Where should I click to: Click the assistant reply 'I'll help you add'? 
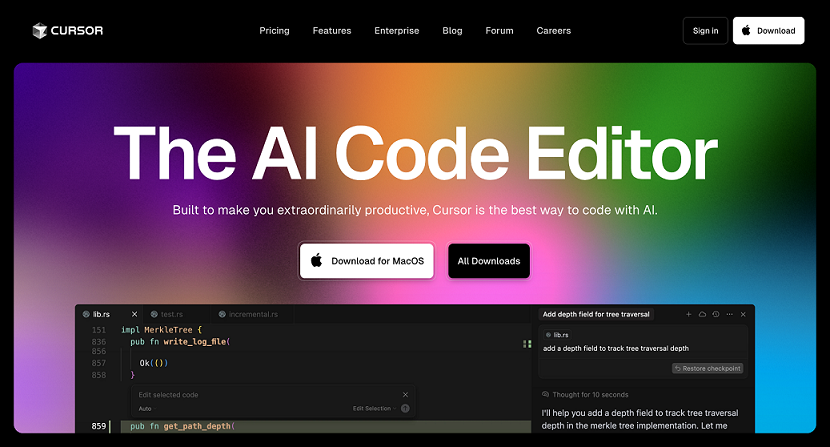point(639,419)
